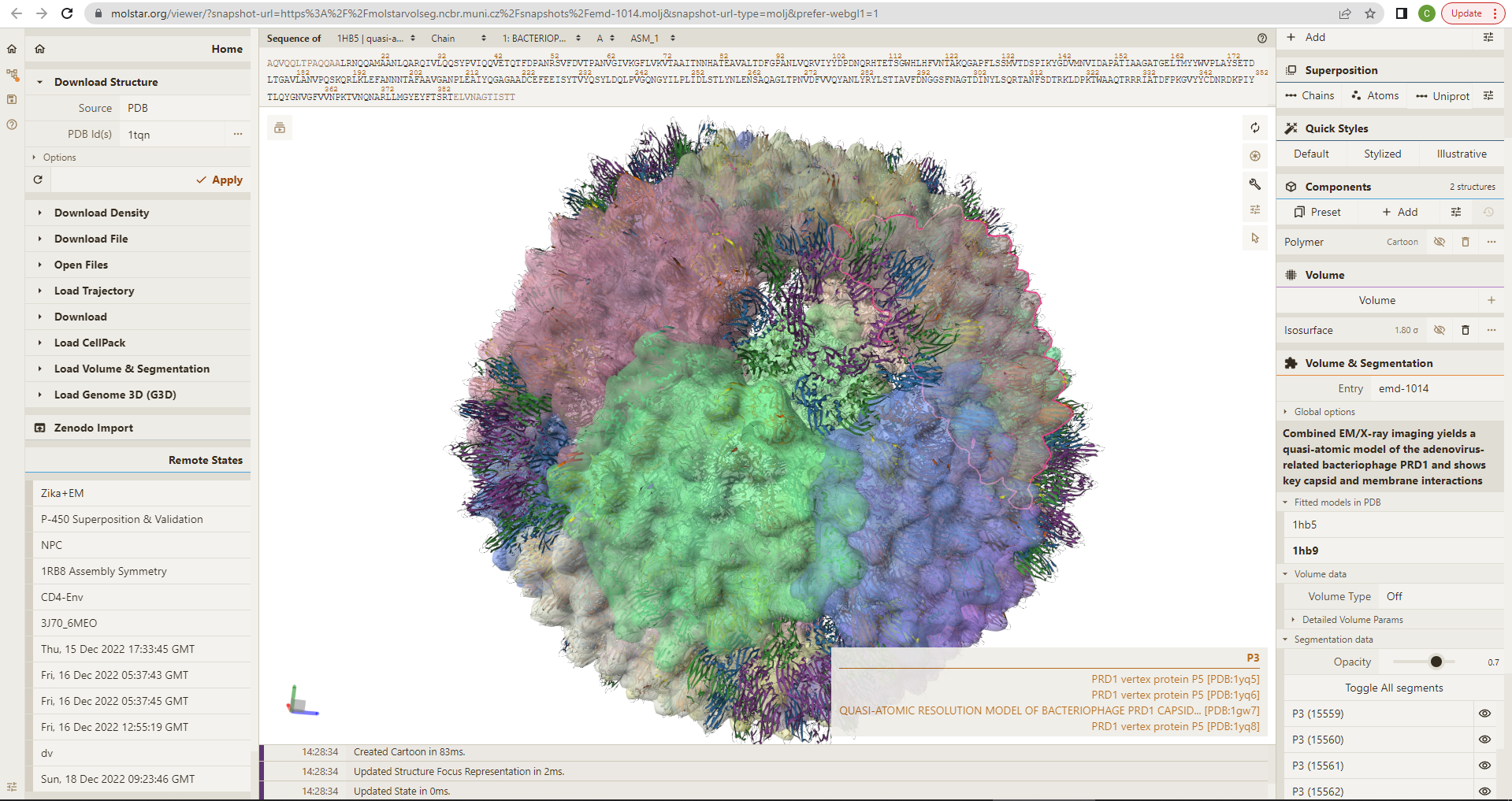Hide the Polymer Cartoon representation

tap(1439, 242)
